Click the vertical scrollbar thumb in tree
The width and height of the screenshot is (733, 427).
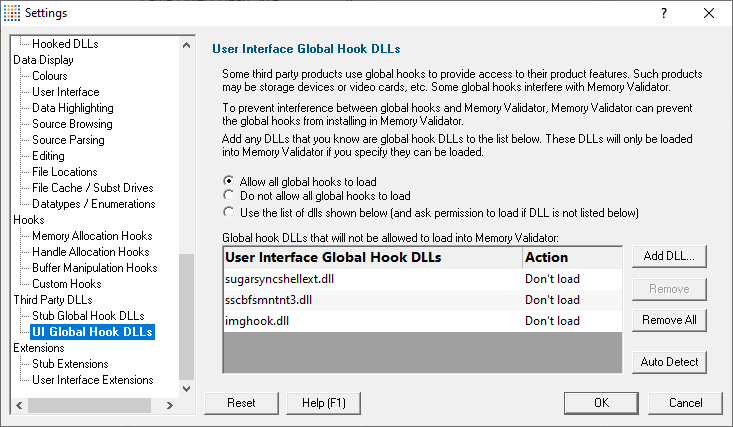pos(187,317)
